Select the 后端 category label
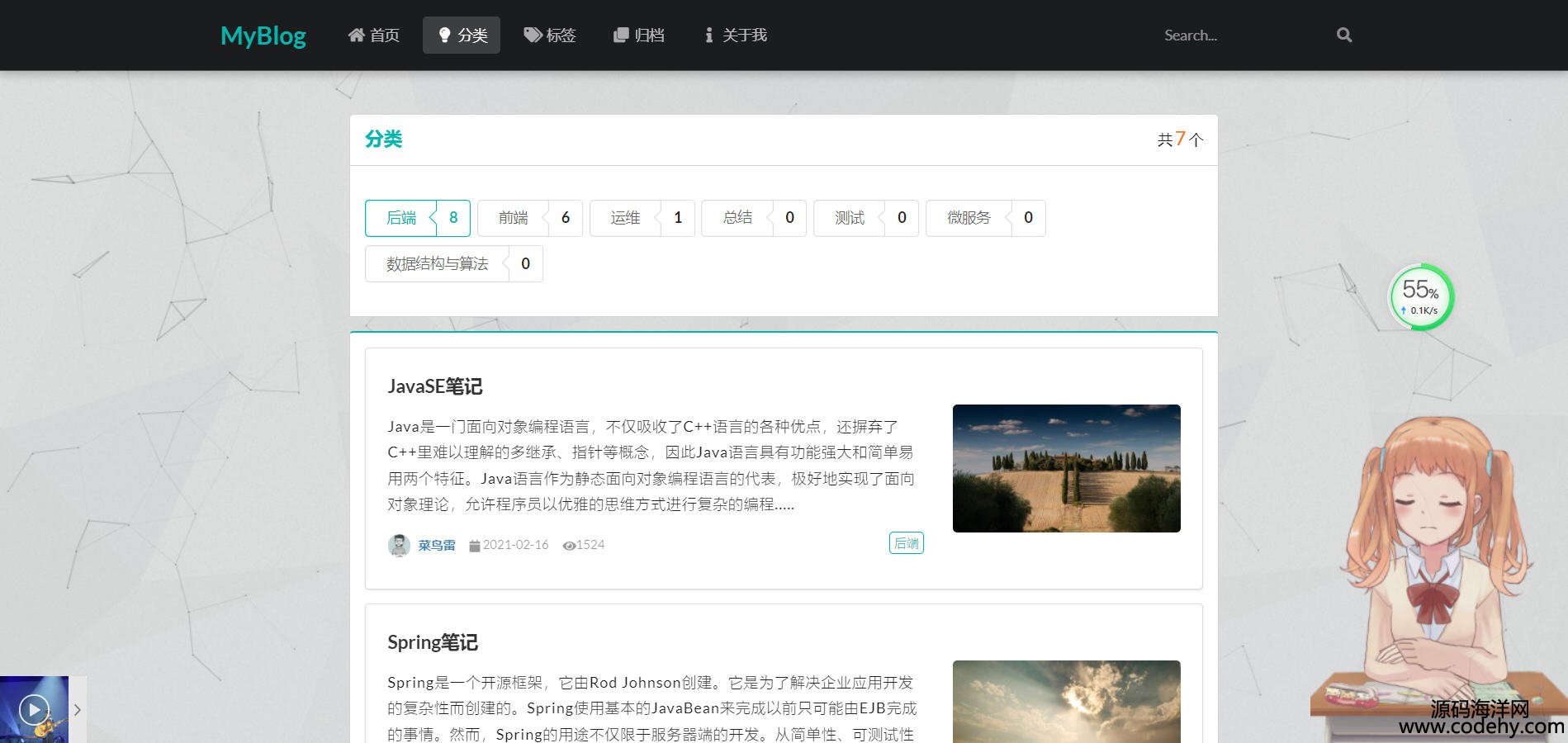Viewport: 1568px width, 743px height. [401, 218]
